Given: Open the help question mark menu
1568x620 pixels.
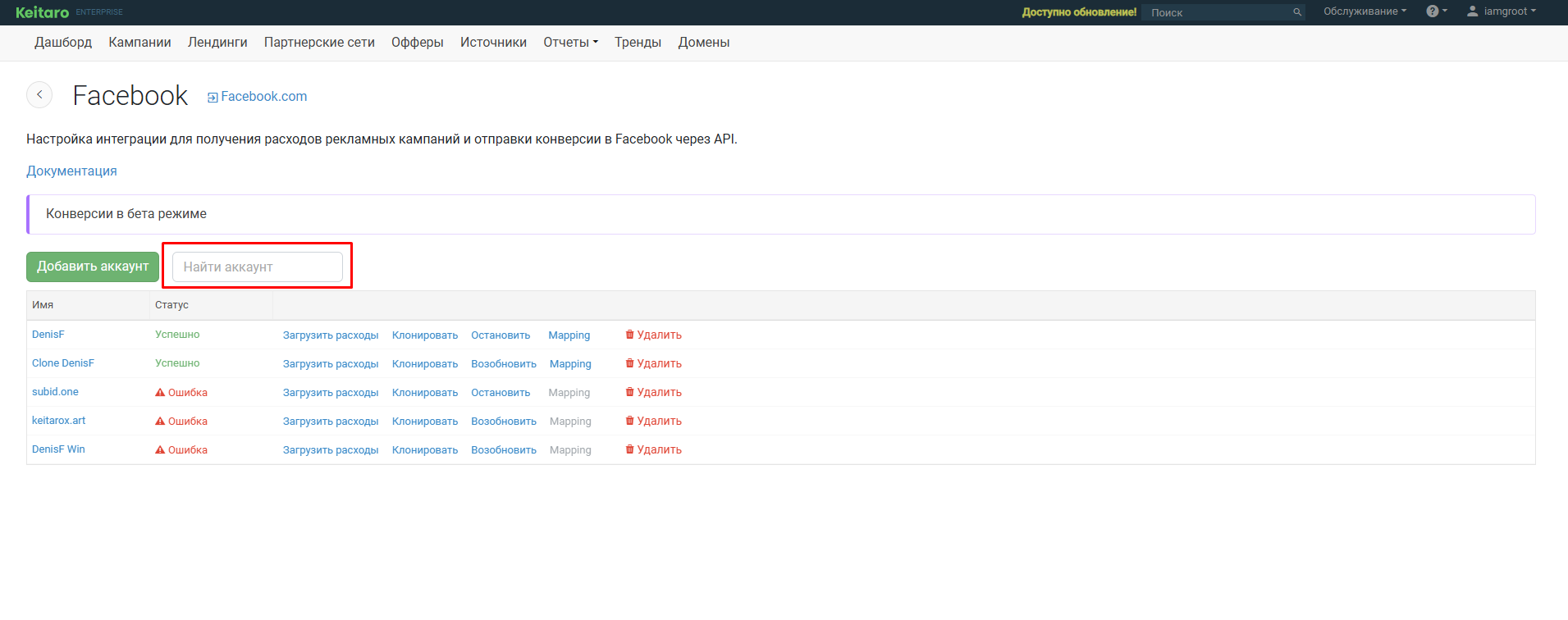Looking at the screenshot, I should [x=1437, y=11].
